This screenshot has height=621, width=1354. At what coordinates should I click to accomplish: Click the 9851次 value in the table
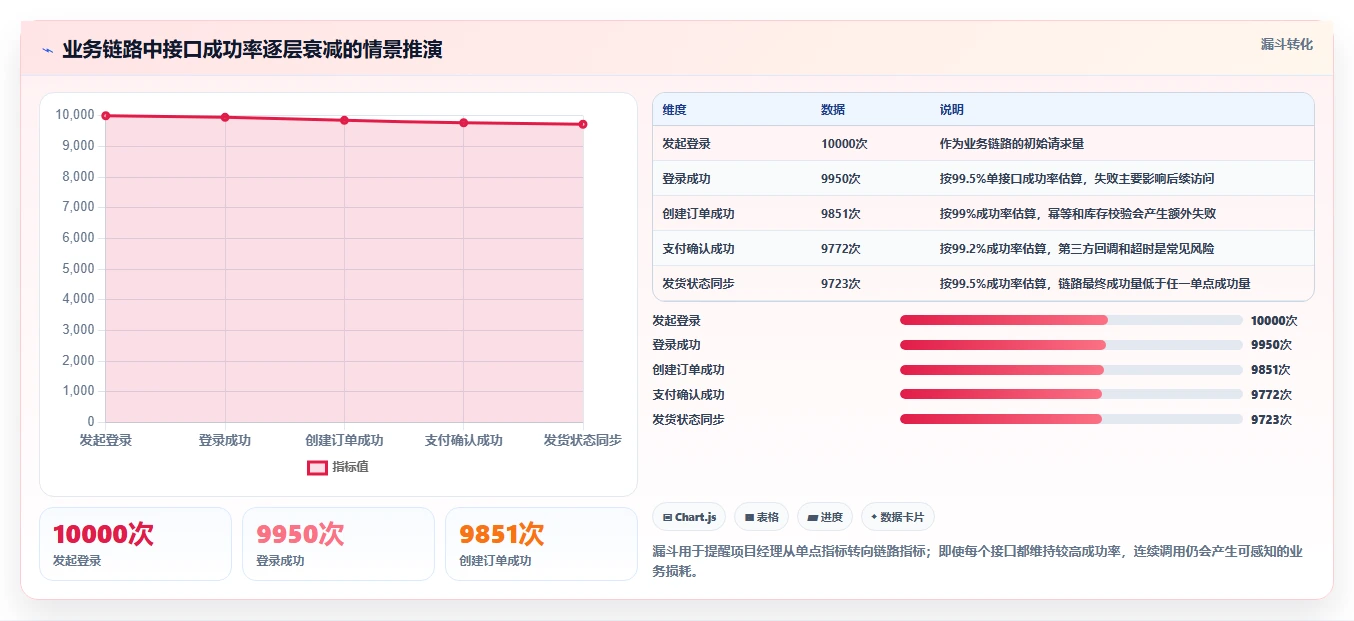[x=841, y=214]
